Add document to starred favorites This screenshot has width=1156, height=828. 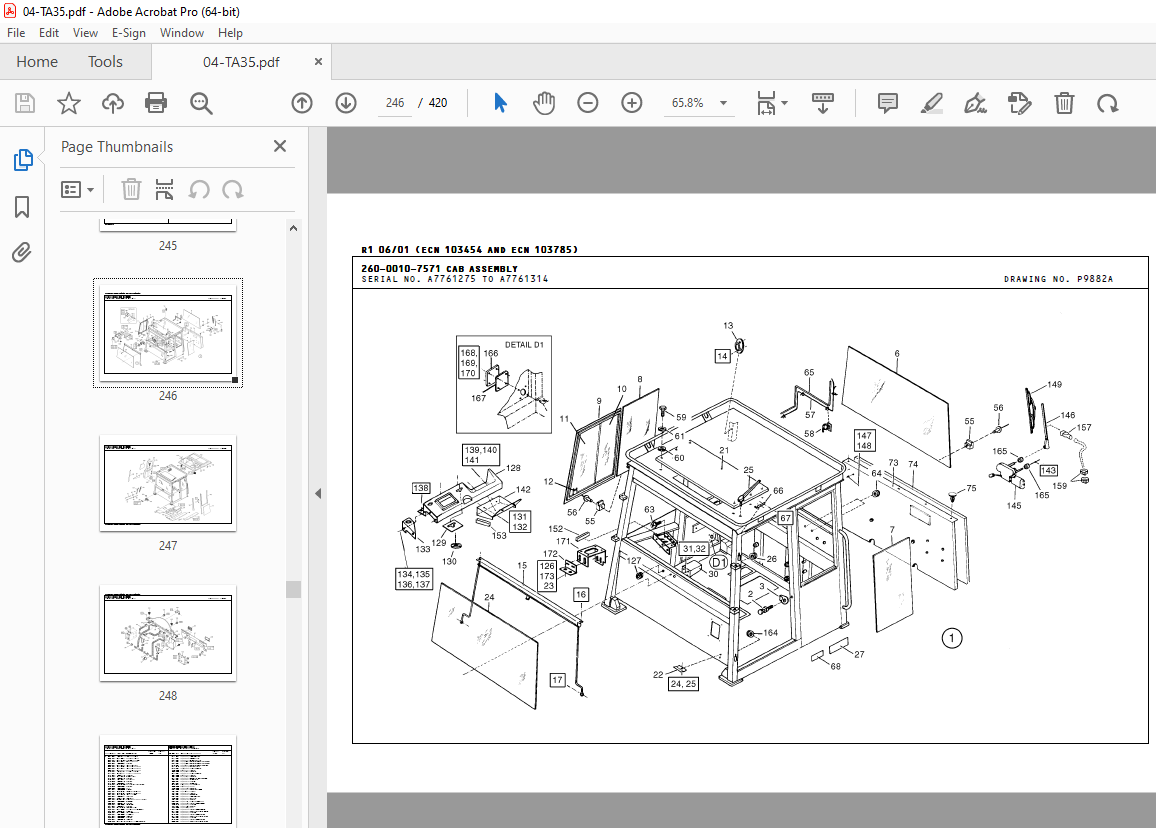point(69,103)
